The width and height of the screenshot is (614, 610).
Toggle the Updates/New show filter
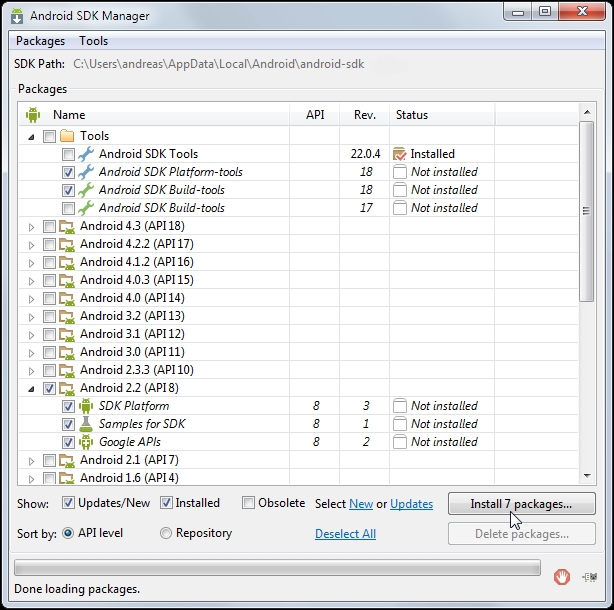pyautogui.click(x=68, y=503)
